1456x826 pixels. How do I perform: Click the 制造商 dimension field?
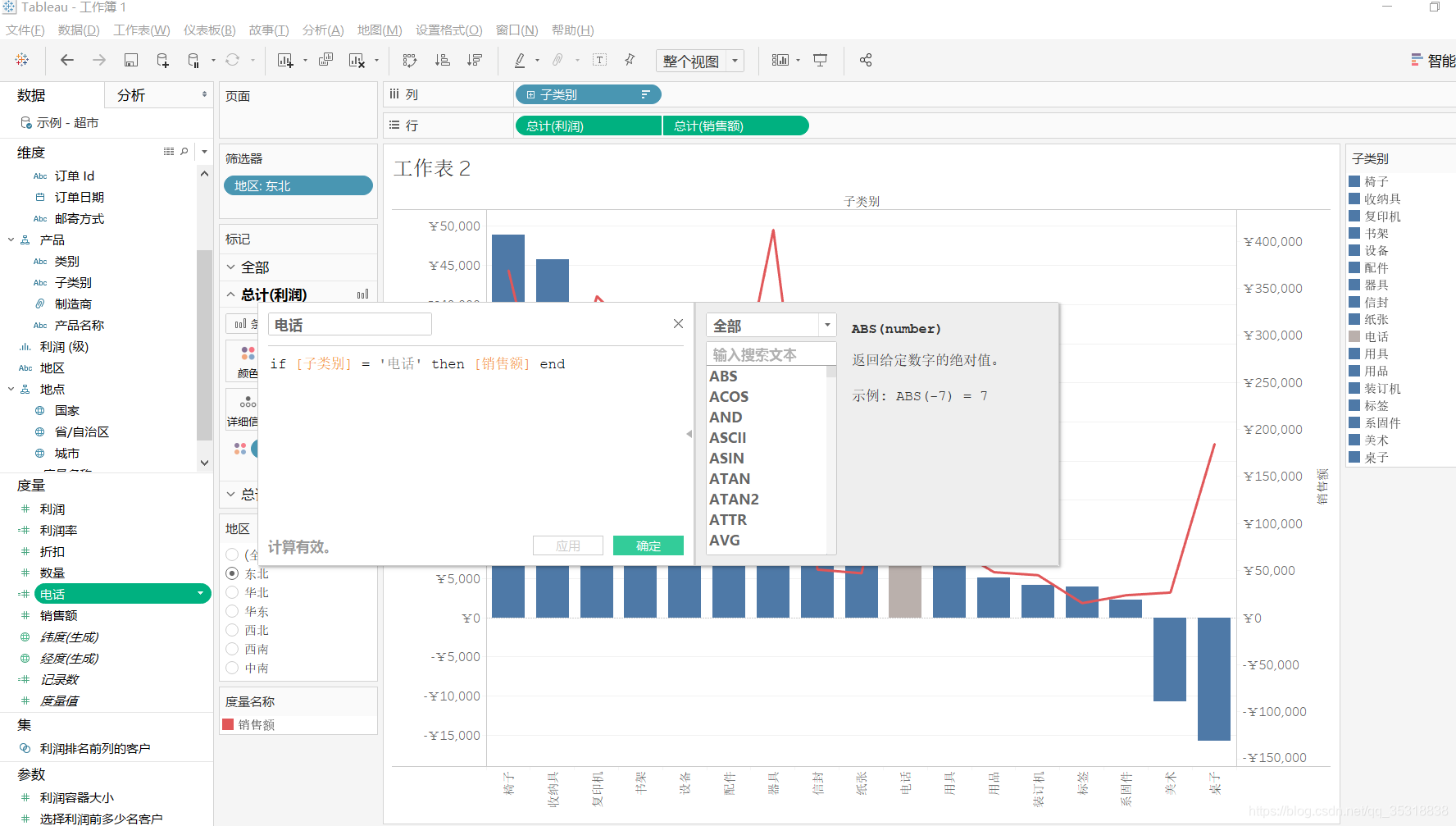[73, 303]
